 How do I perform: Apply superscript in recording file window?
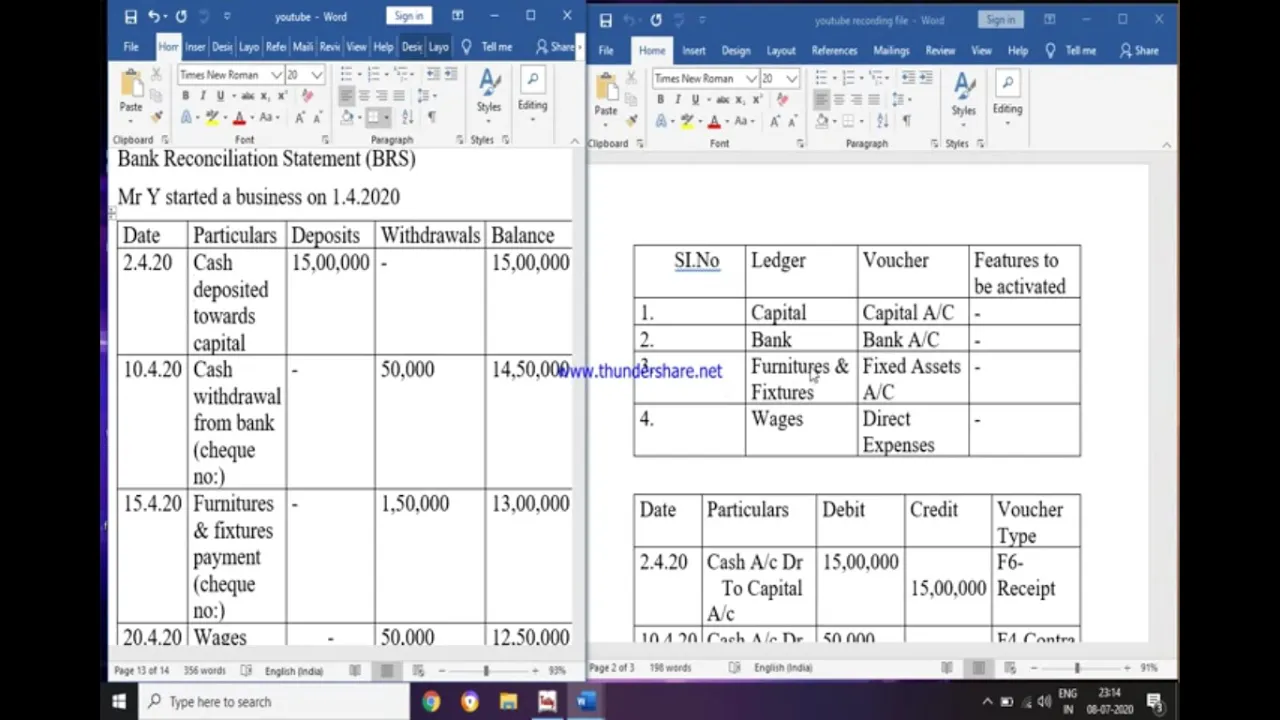tap(757, 100)
